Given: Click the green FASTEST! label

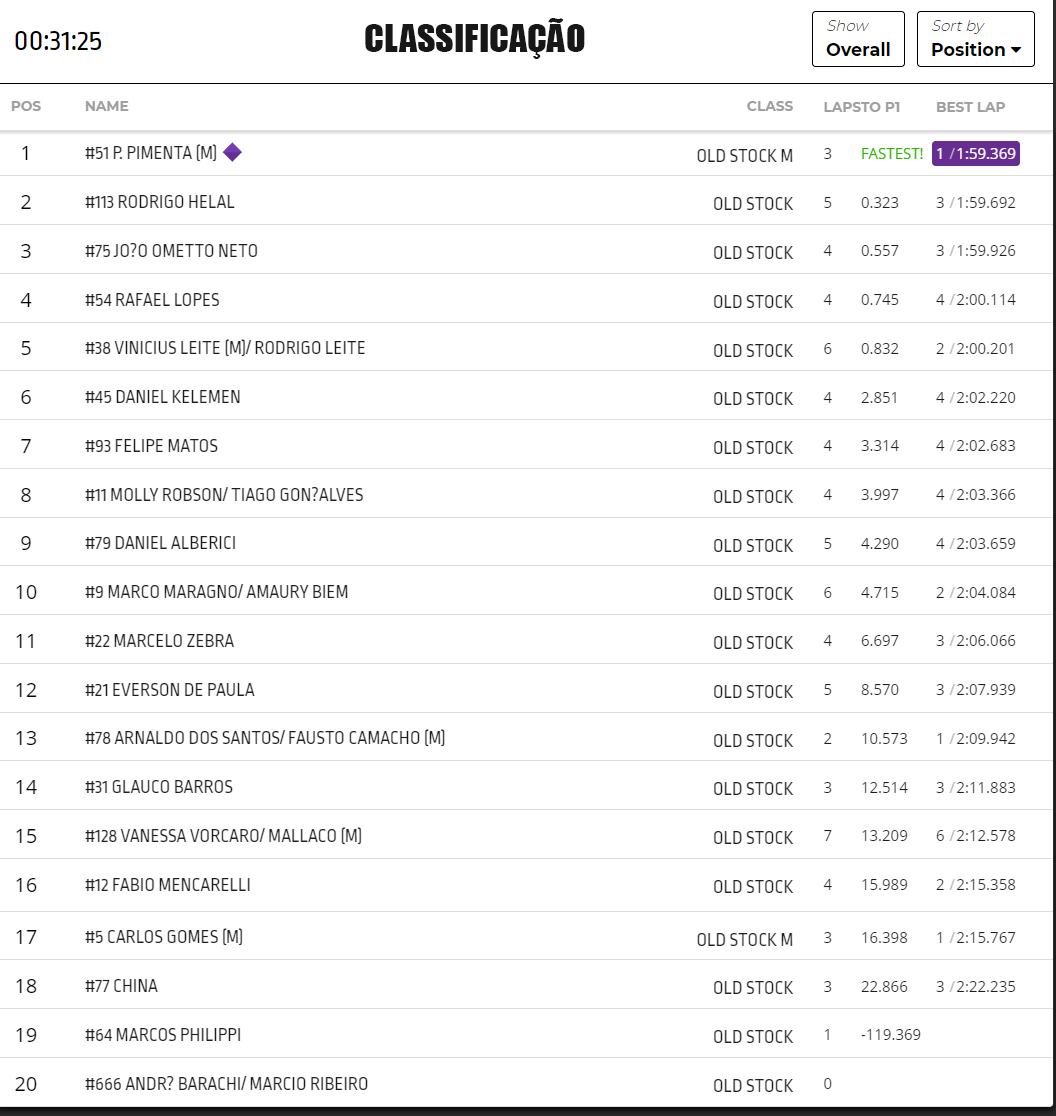Looking at the screenshot, I should 891,153.
